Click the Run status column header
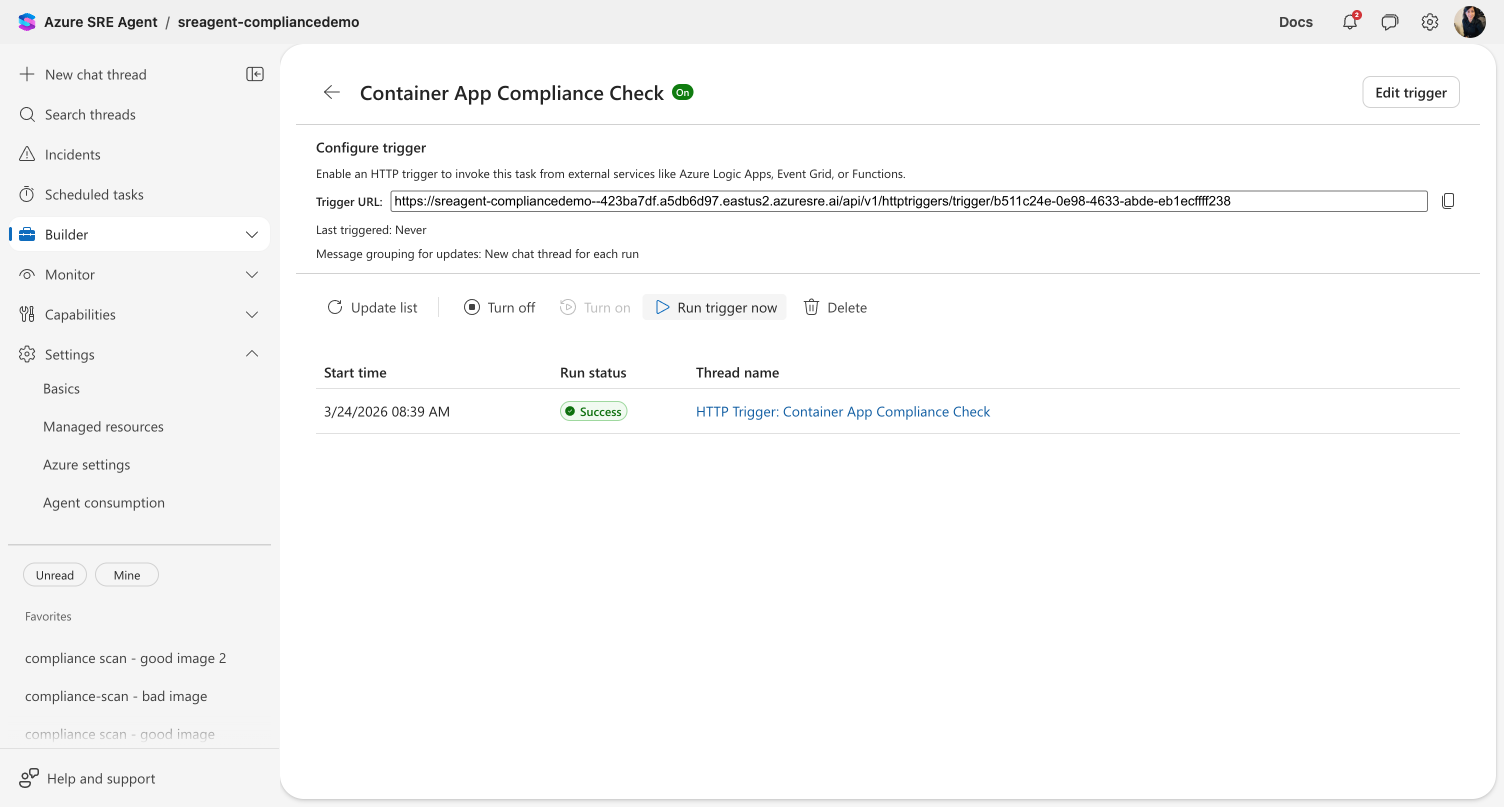 593,372
